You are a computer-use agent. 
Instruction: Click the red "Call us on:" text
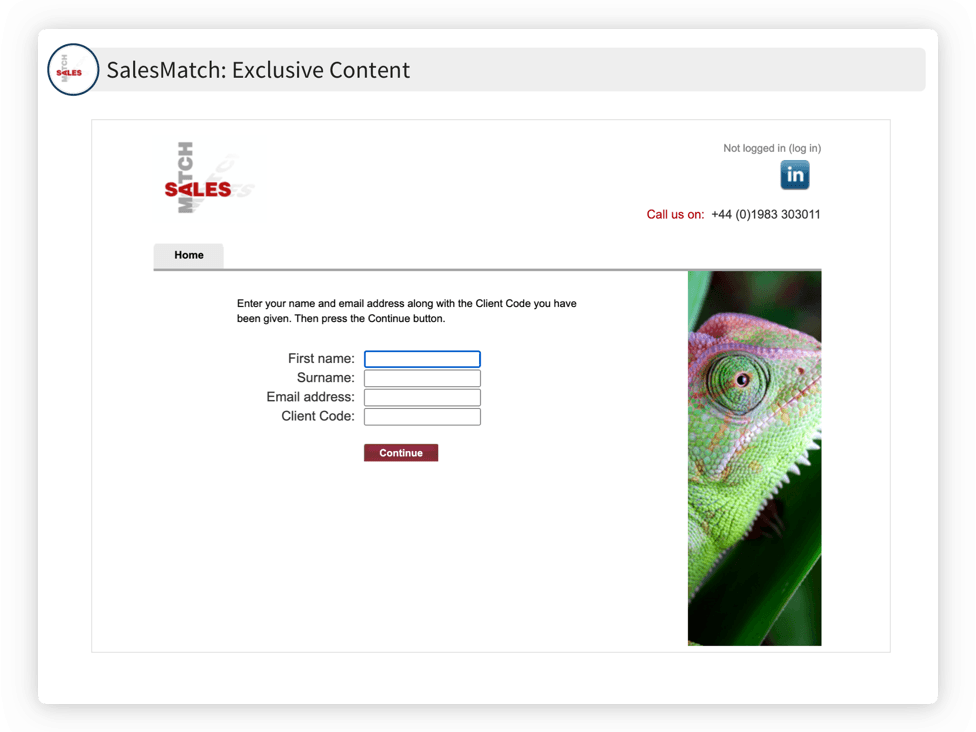tap(675, 215)
